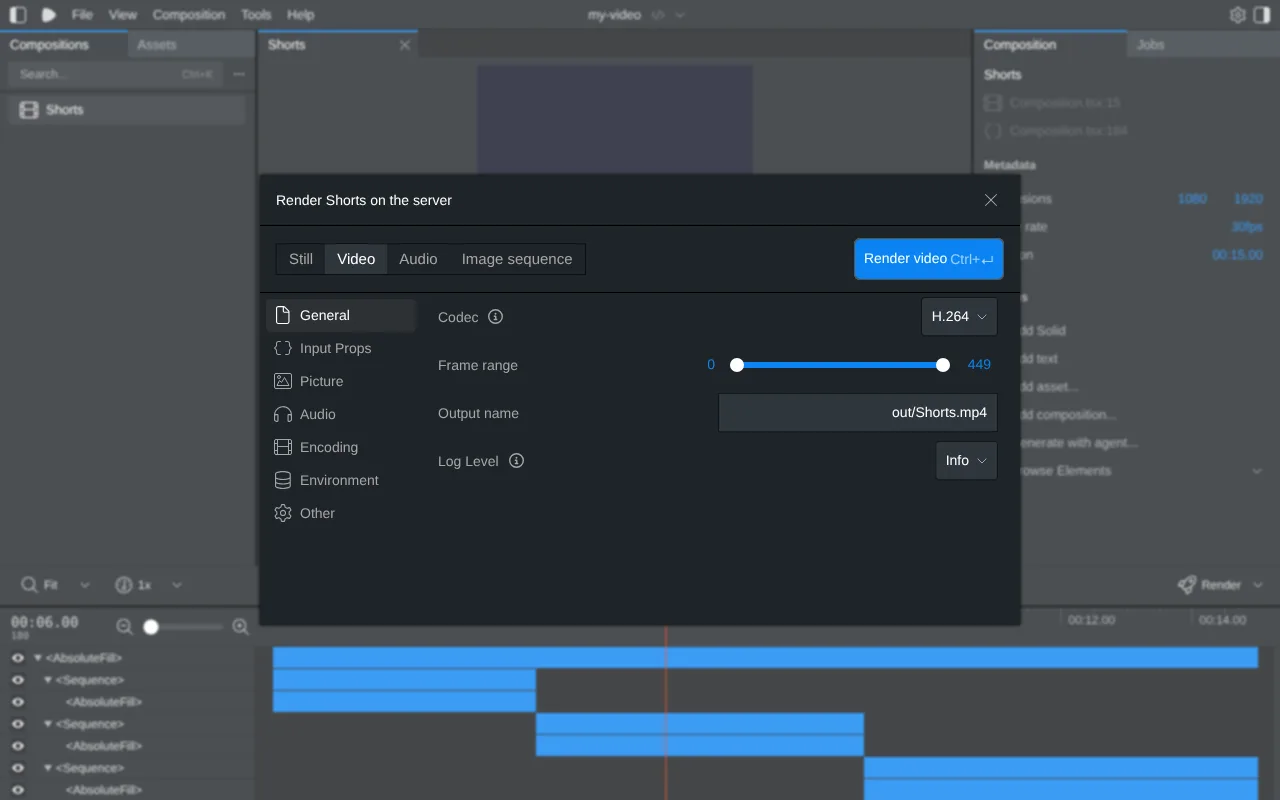Close the Render Shorts dialog

click(991, 200)
